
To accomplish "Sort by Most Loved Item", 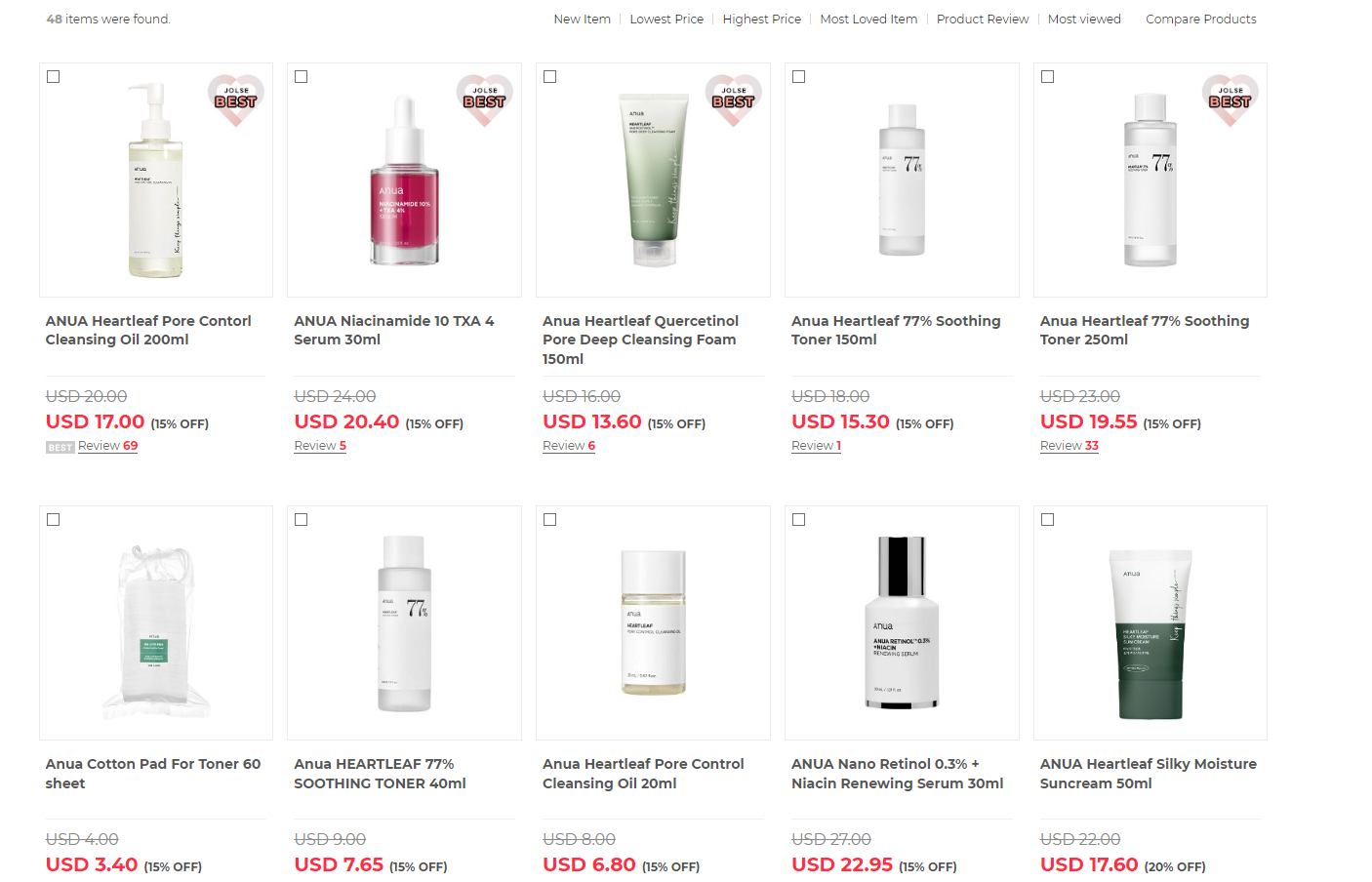I will tap(868, 19).
